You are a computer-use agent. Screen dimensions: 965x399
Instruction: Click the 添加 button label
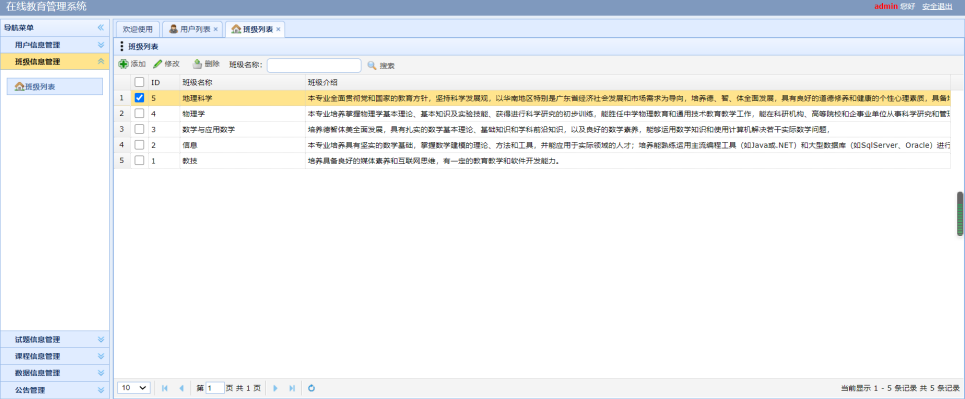click(138, 64)
